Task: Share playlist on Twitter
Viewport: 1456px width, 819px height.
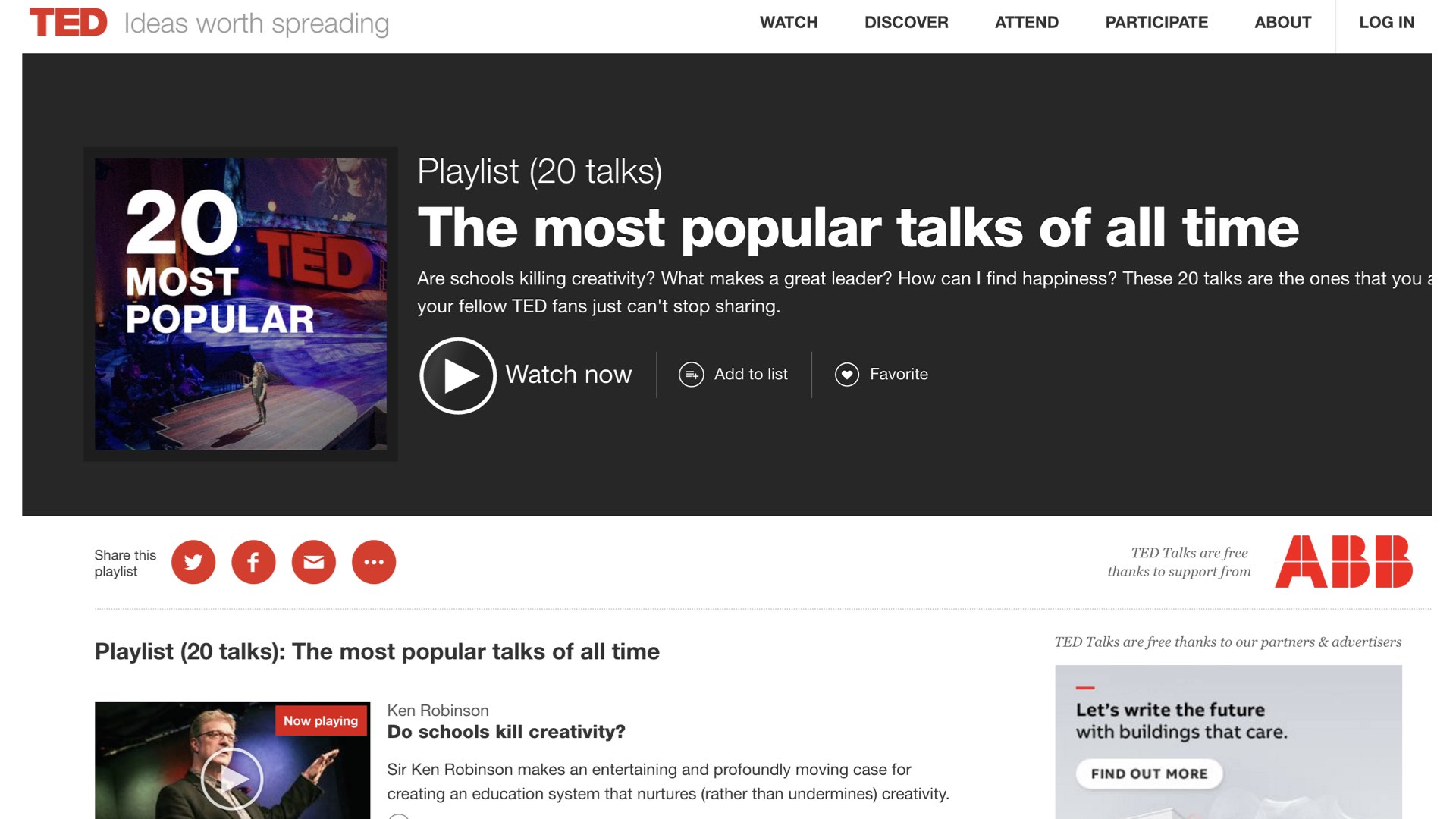Action: coord(193,562)
